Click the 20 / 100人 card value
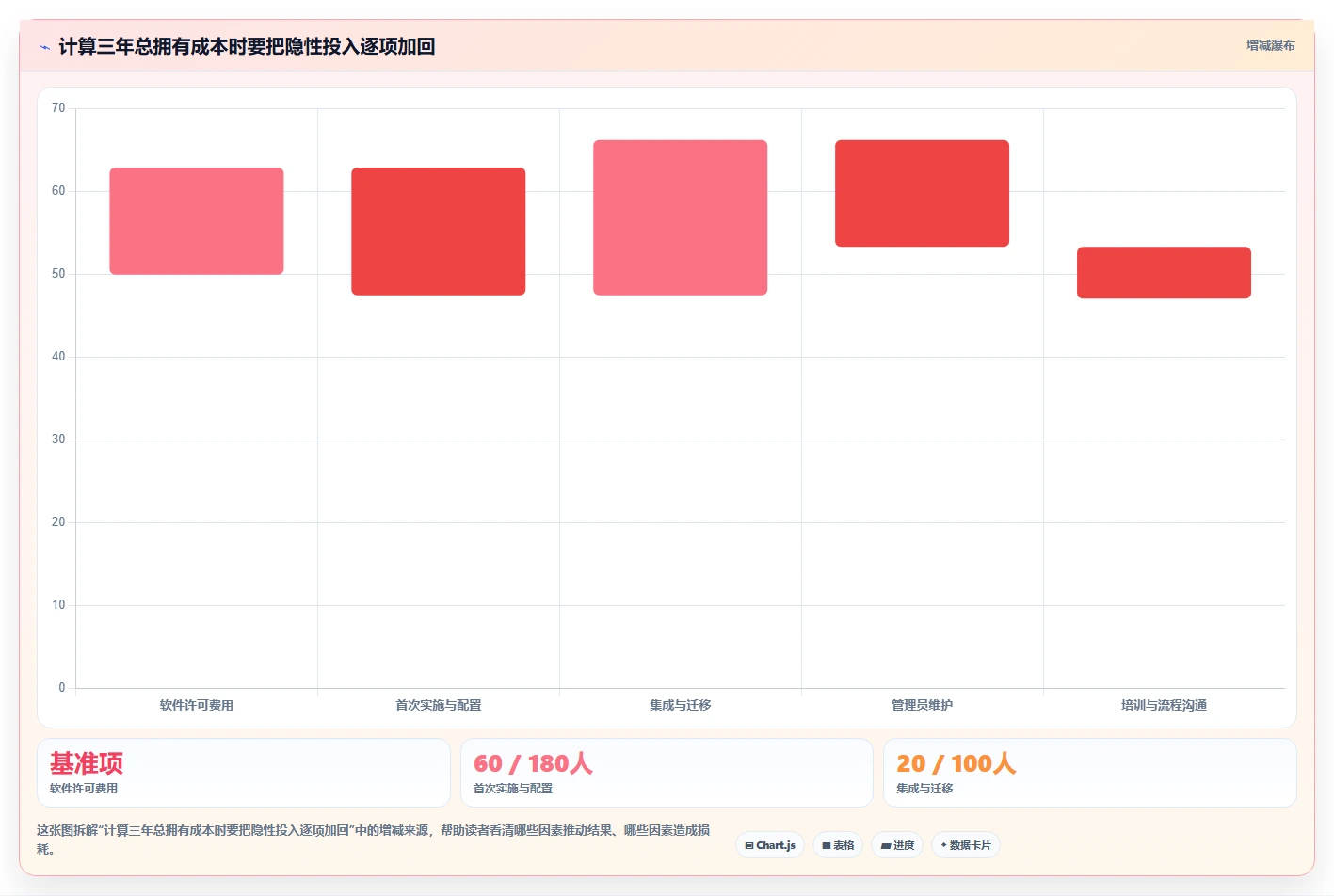Viewport: 1334px width, 896px height. pos(956,763)
